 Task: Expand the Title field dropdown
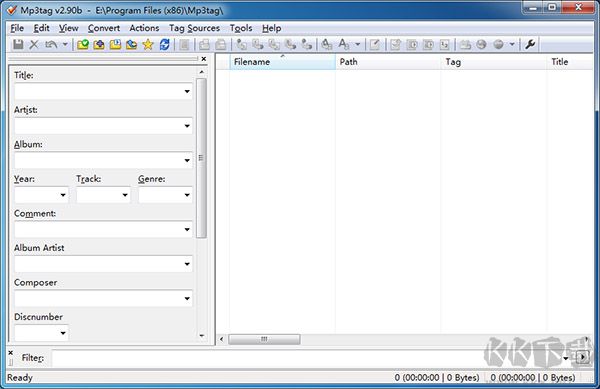pyautogui.click(x=187, y=91)
